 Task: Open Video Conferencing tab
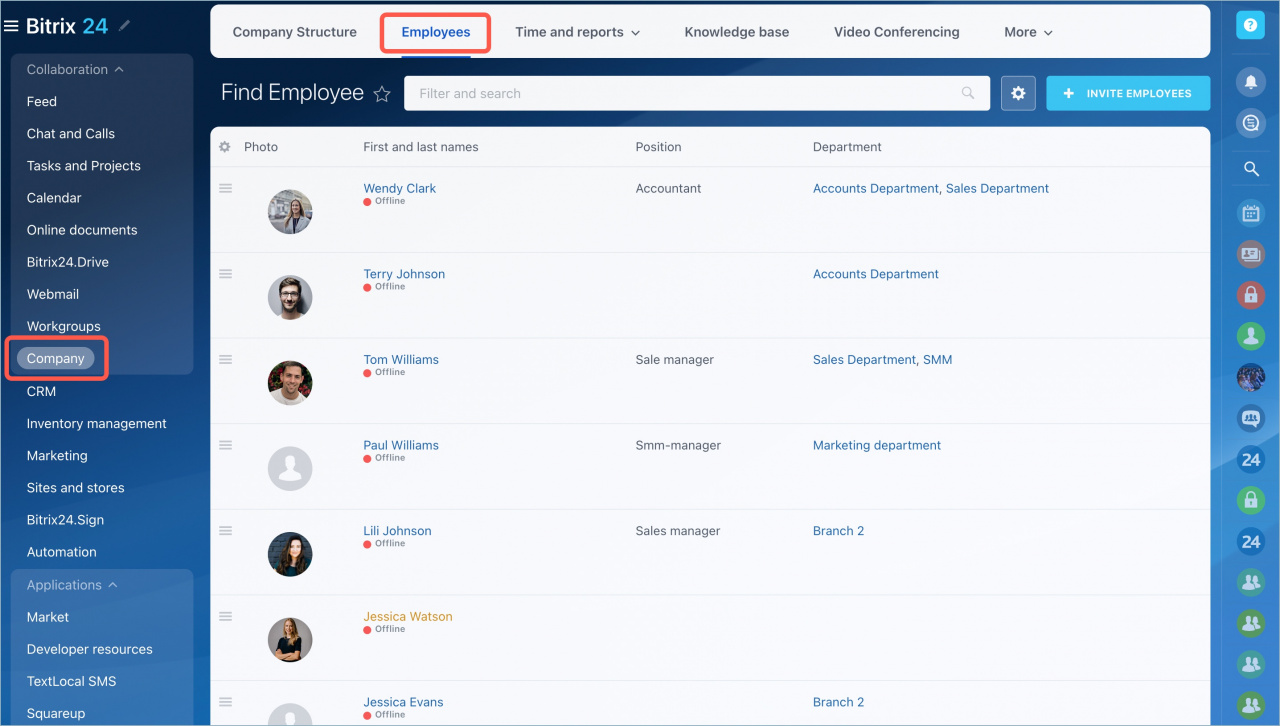pos(897,32)
